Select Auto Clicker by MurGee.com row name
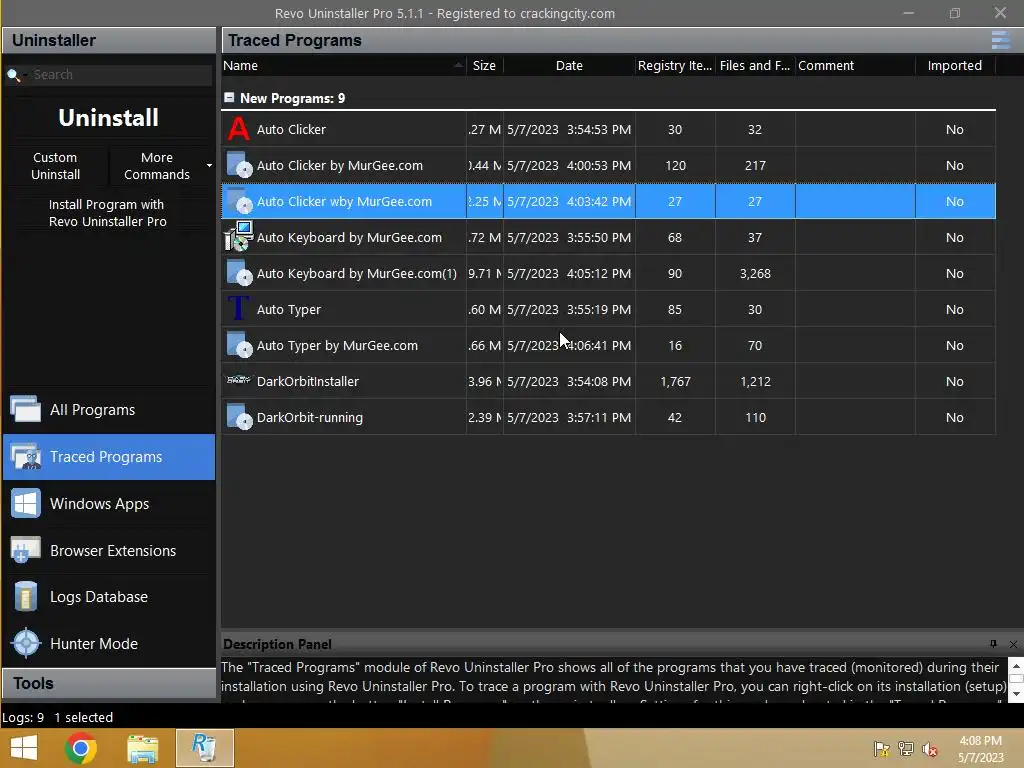Viewport: 1024px width, 768px height. 340,165
